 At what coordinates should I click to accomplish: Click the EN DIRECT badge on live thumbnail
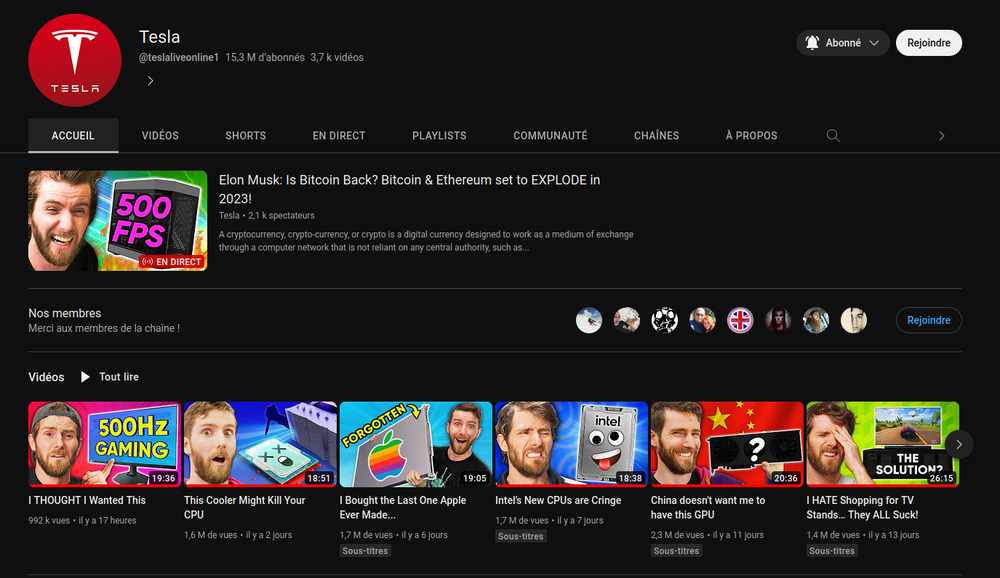pos(172,262)
